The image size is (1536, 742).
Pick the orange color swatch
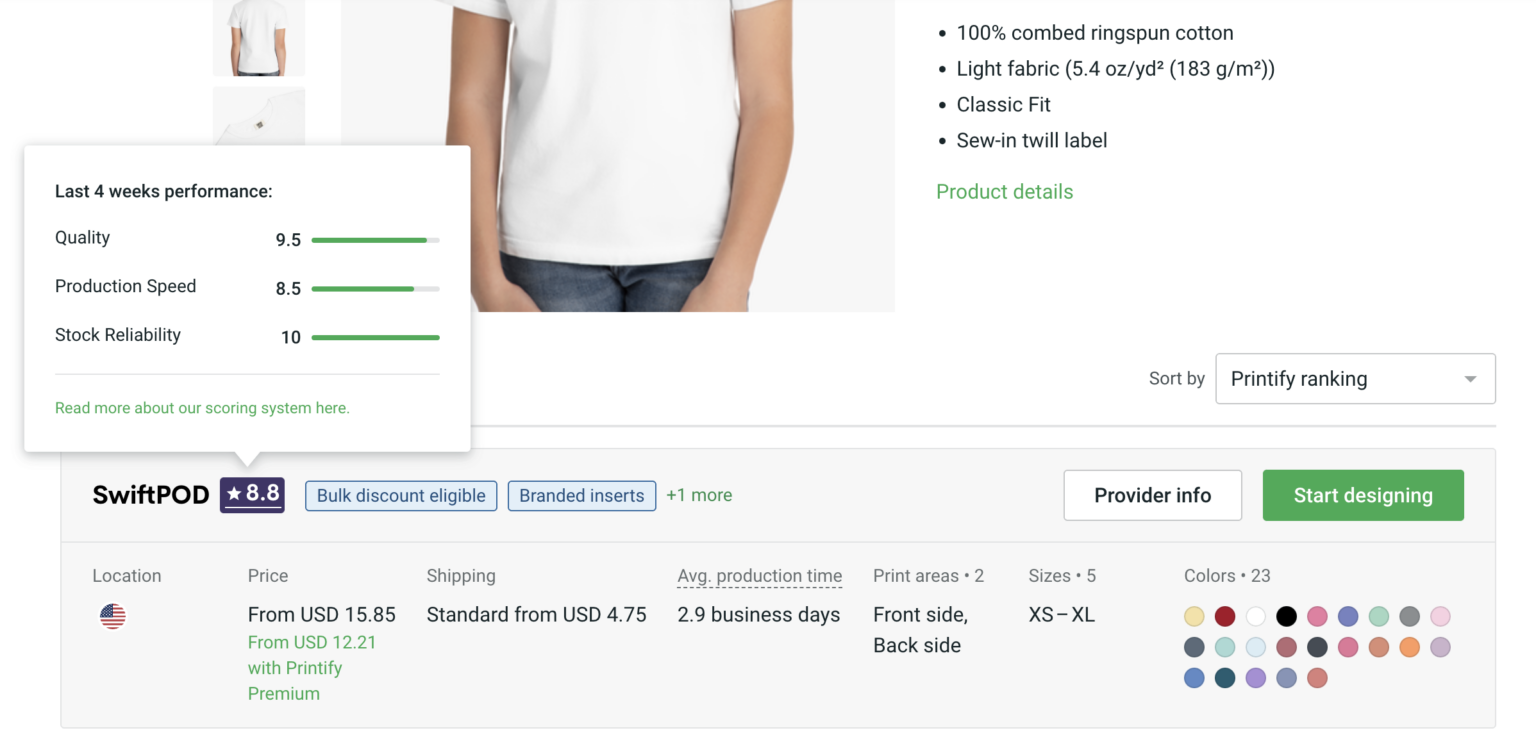coord(1409,647)
